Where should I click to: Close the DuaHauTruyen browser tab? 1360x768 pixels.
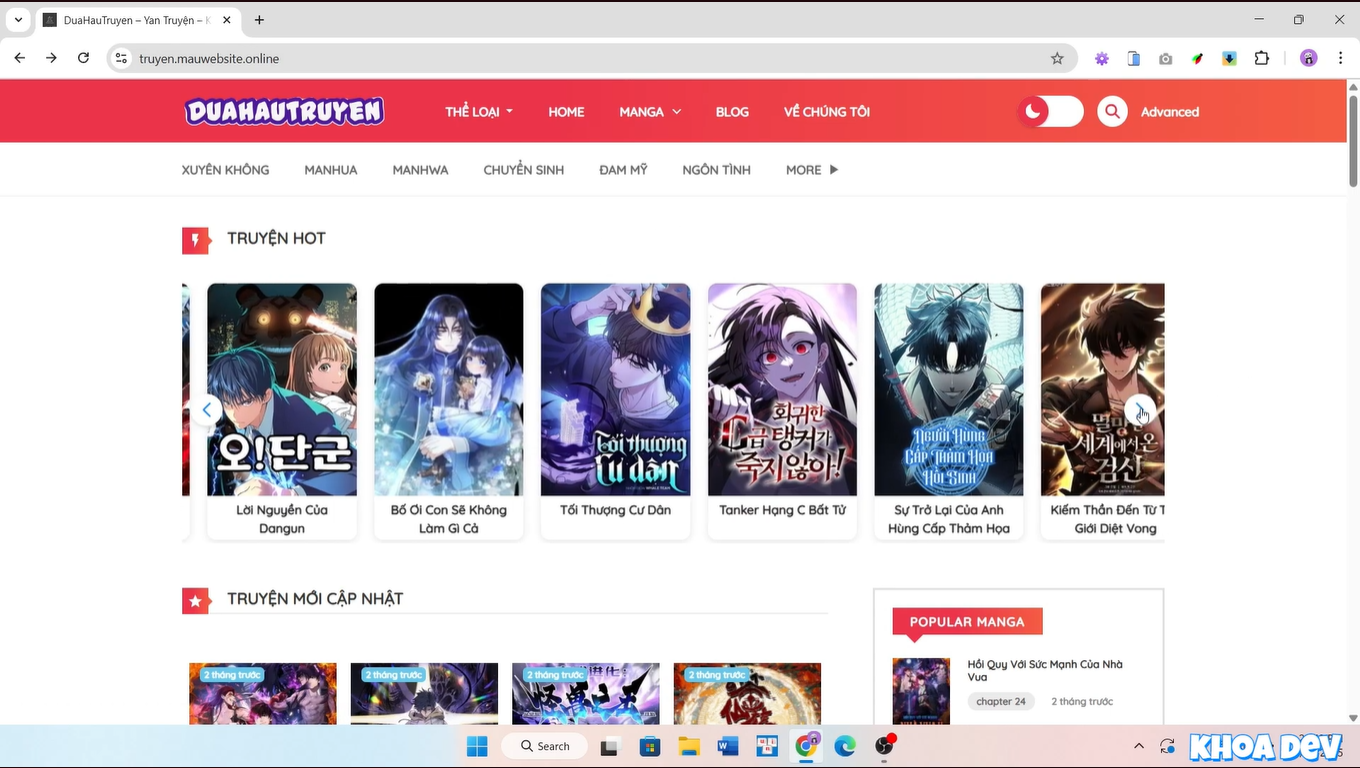click(227, 20)
